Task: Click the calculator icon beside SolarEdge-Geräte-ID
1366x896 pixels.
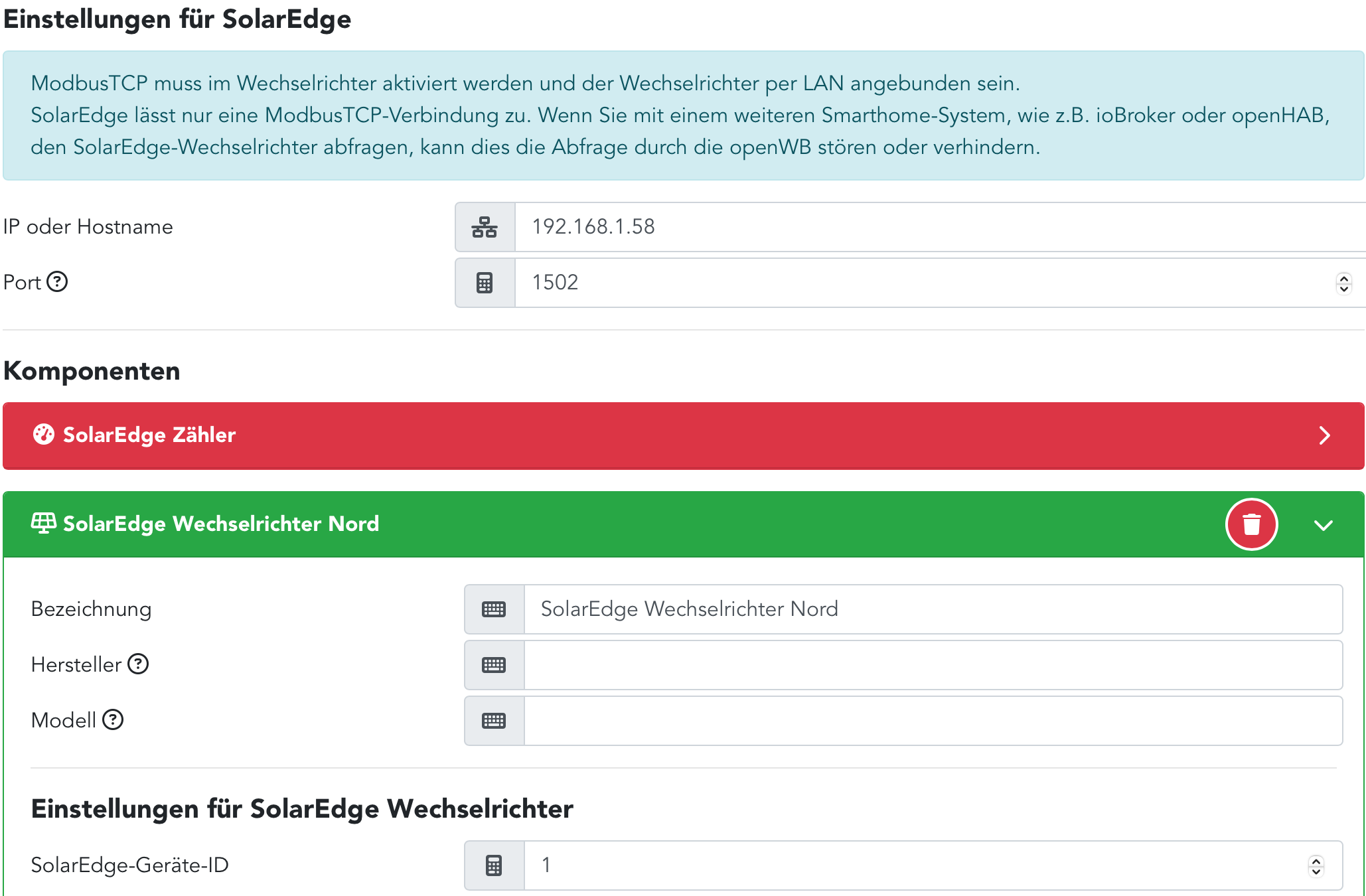Action: (494, 865)
